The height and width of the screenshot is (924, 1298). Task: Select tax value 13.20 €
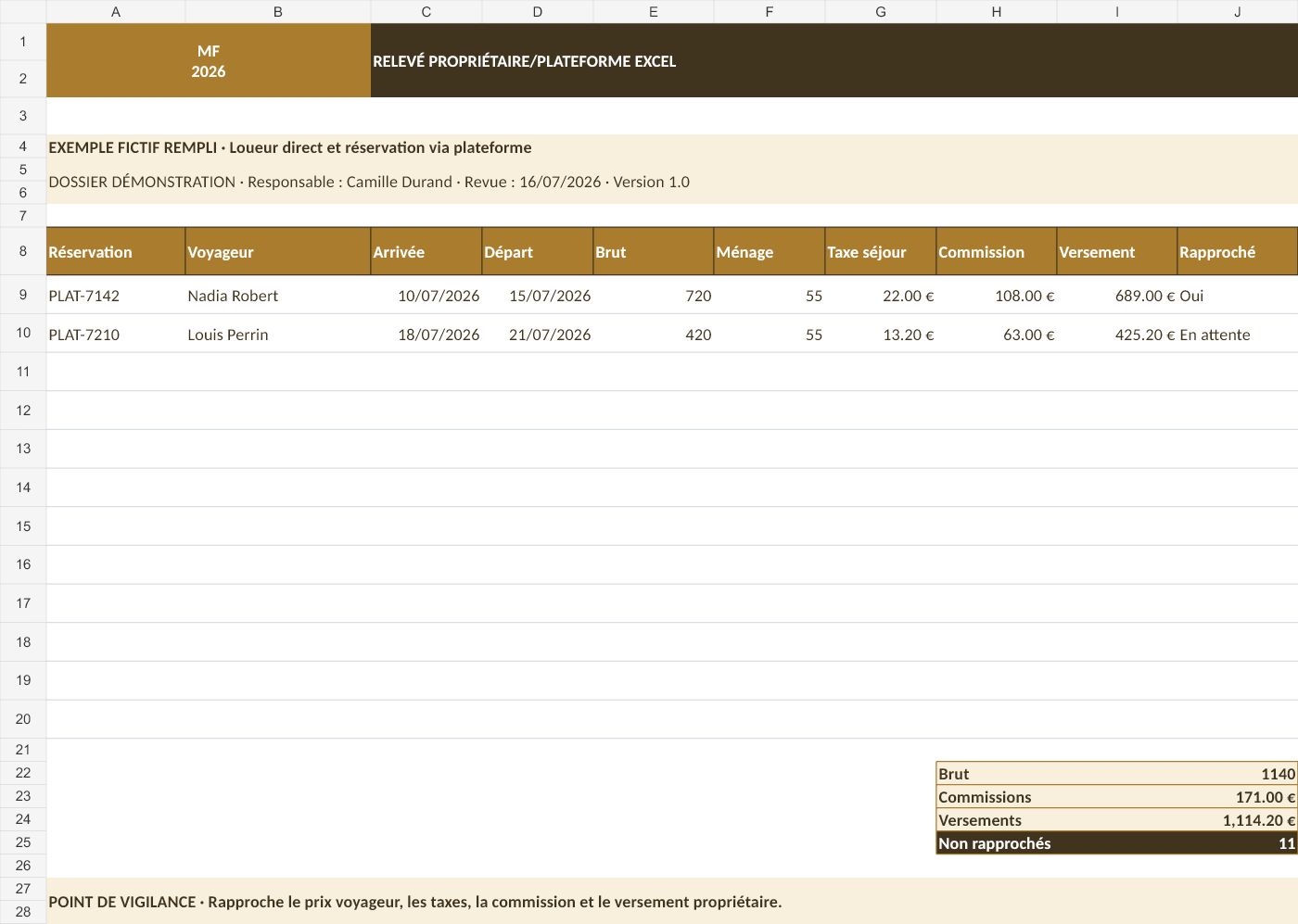point(881,335)
